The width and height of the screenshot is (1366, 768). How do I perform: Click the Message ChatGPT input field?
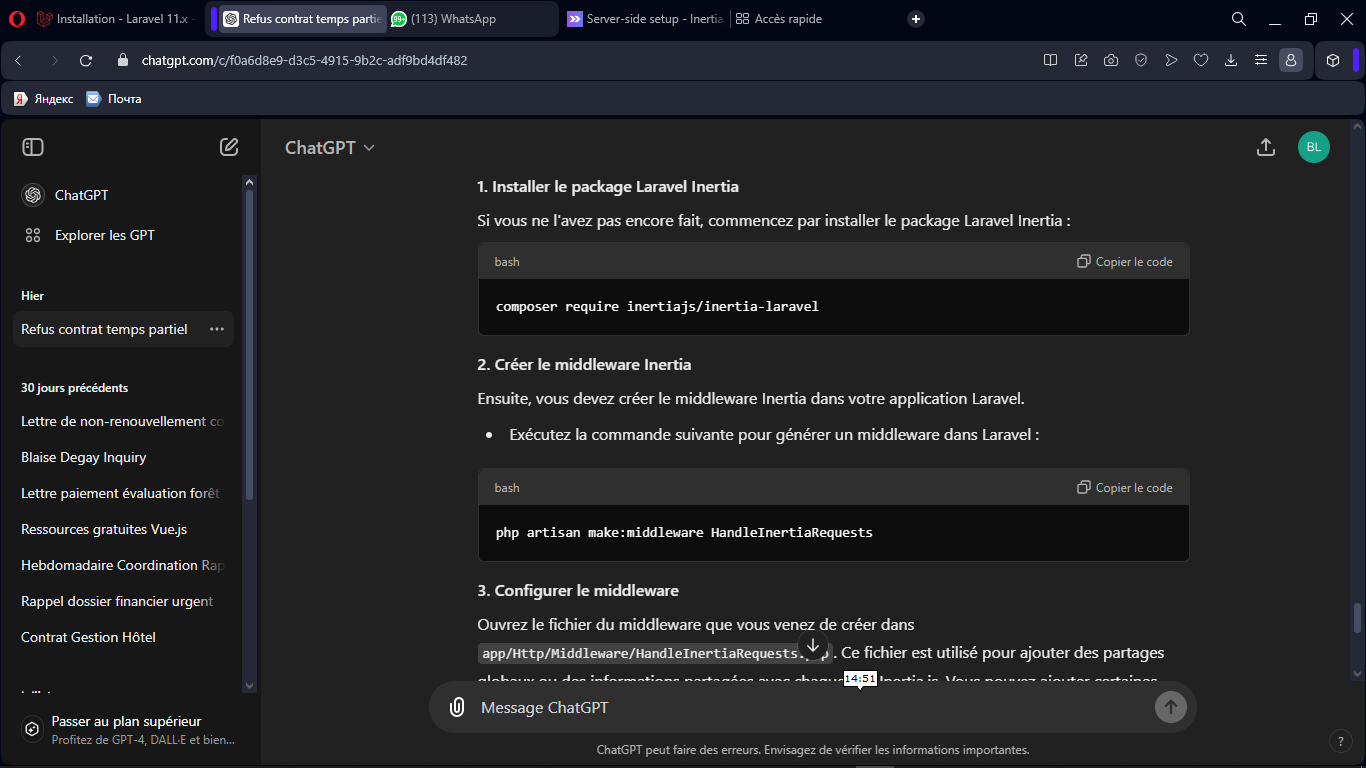click(800, 707)
